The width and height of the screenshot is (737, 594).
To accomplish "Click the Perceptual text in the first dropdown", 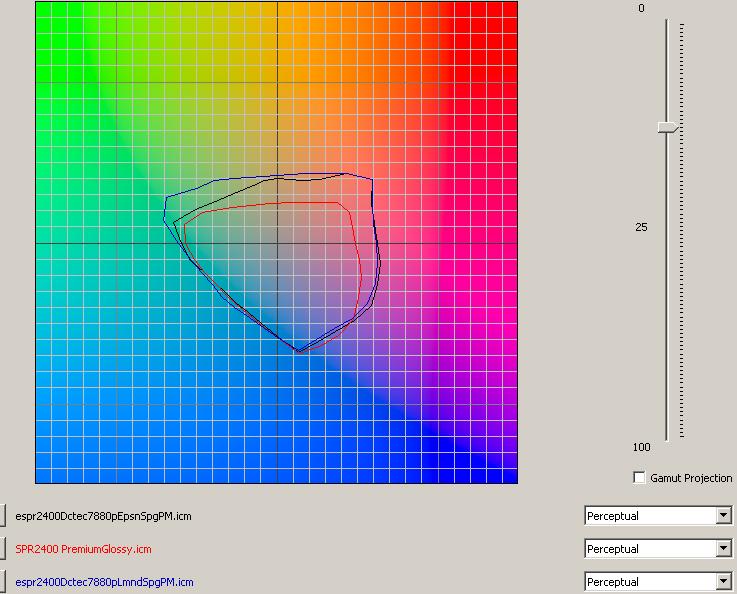I will (x=613, y=516).
